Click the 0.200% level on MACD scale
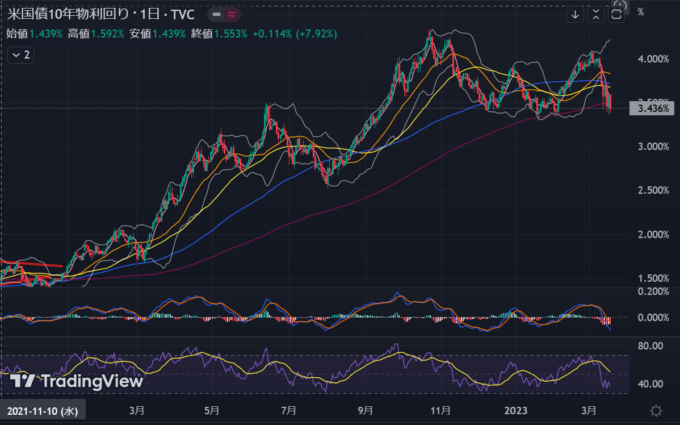The image size is (680, 425). click(652, 291)
